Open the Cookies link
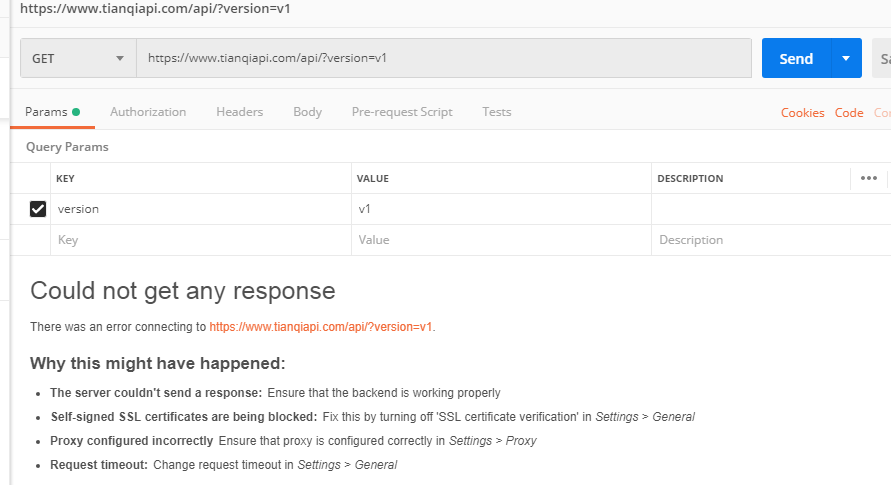This screenshot has width=891, height=485. [x=802, y=113]
